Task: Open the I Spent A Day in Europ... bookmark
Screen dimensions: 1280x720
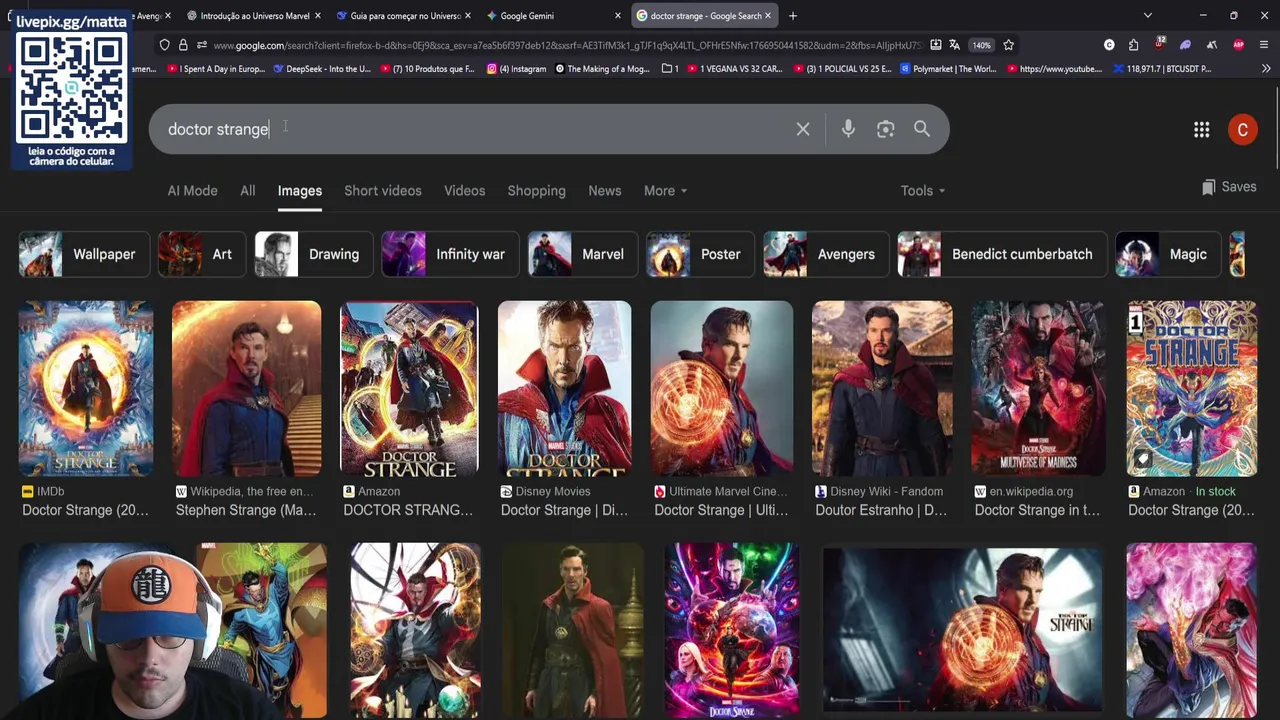Action: [216, 69]
